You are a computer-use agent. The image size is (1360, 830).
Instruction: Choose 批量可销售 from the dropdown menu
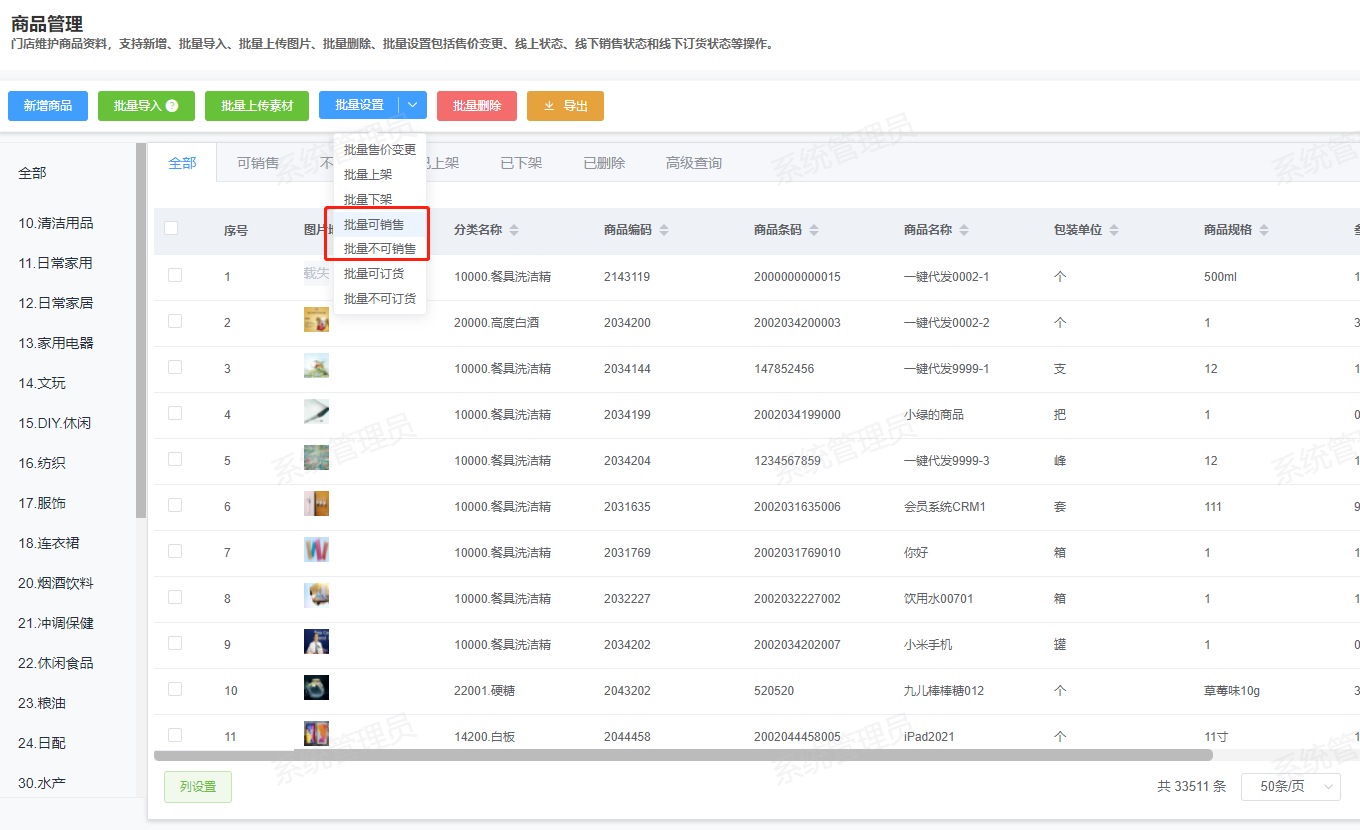point(374,224)
